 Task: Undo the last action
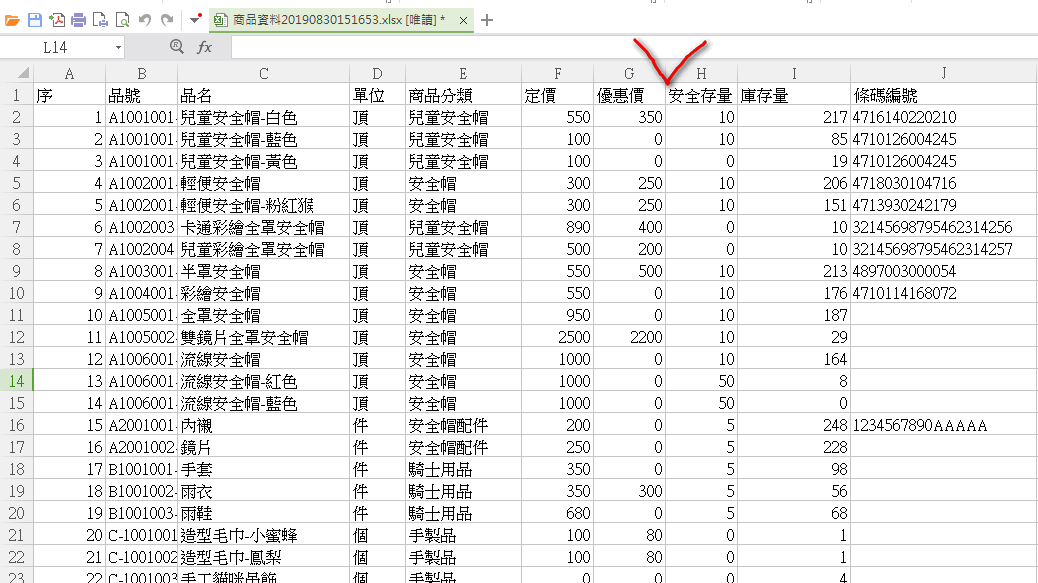(145, 21)
